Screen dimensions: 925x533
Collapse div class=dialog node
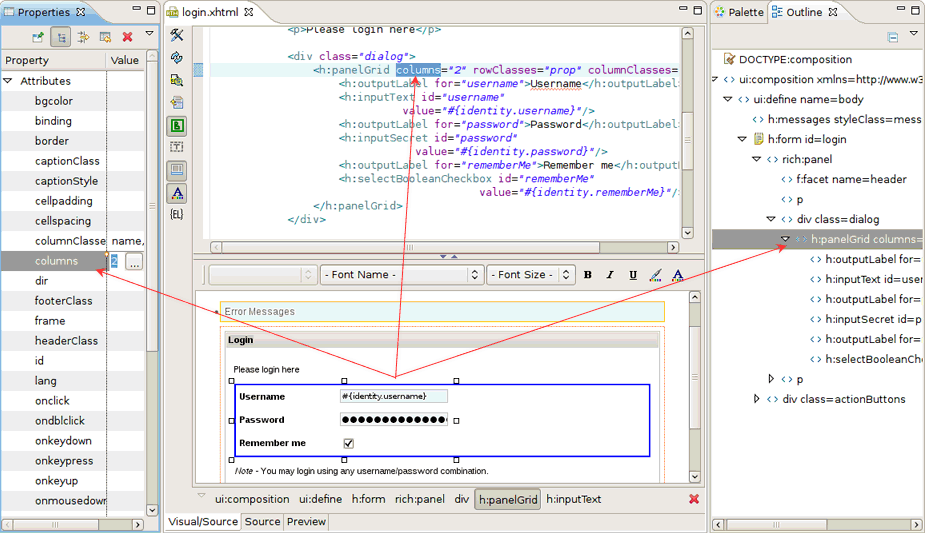(771, 219)
